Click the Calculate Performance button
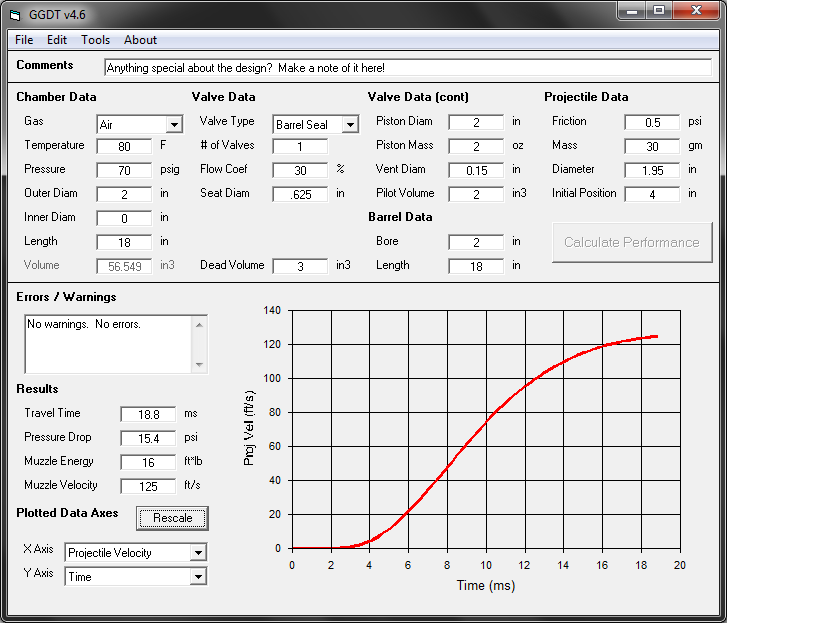The height and width of the screenshot is (623, 819). tap(632, 242)
